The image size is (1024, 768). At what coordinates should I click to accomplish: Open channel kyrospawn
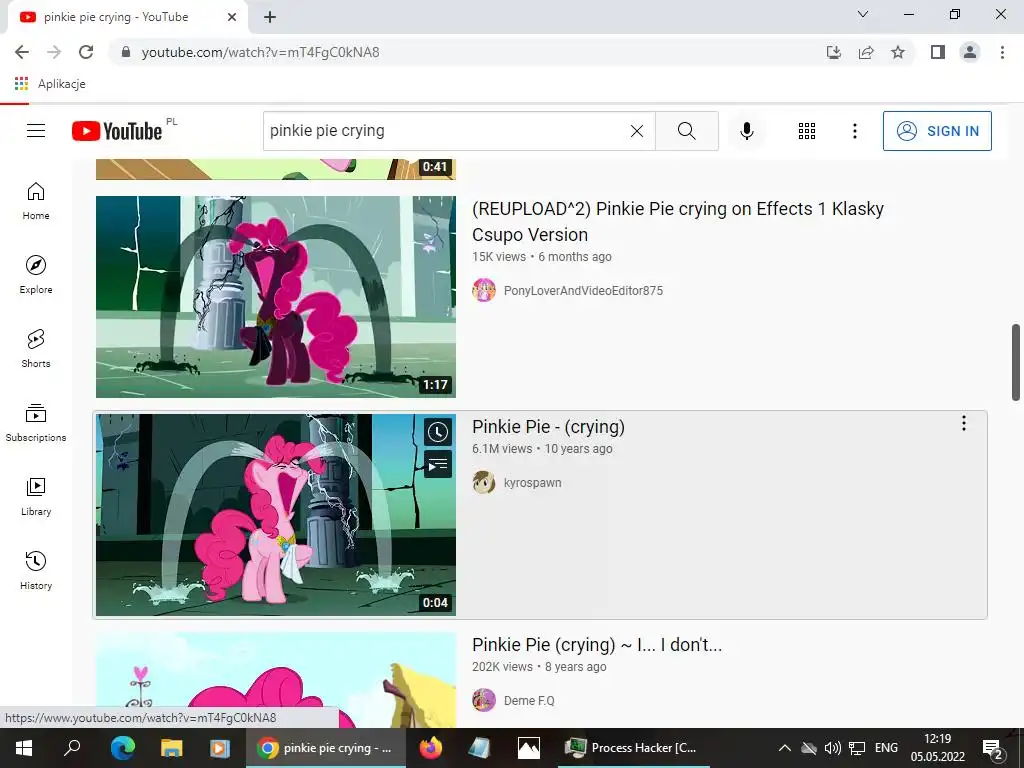pos(532,483)
